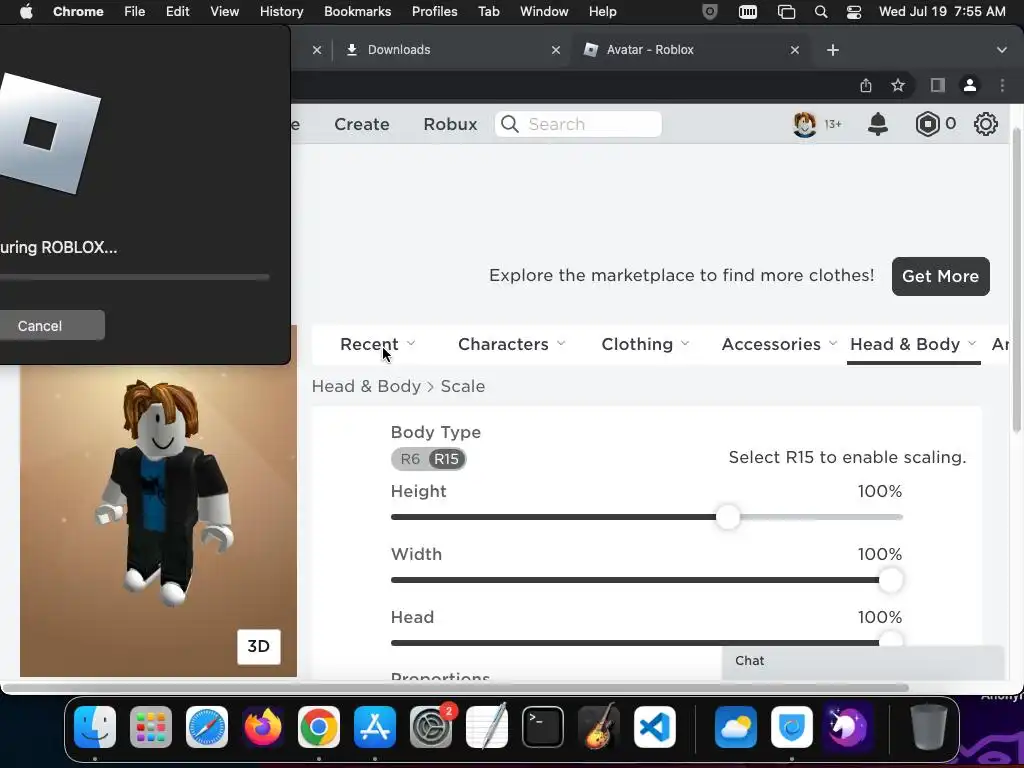The height and width of the screenshot is (768, 1024).
Task: Open Launchpad in the dock
Action: point(151,727)
